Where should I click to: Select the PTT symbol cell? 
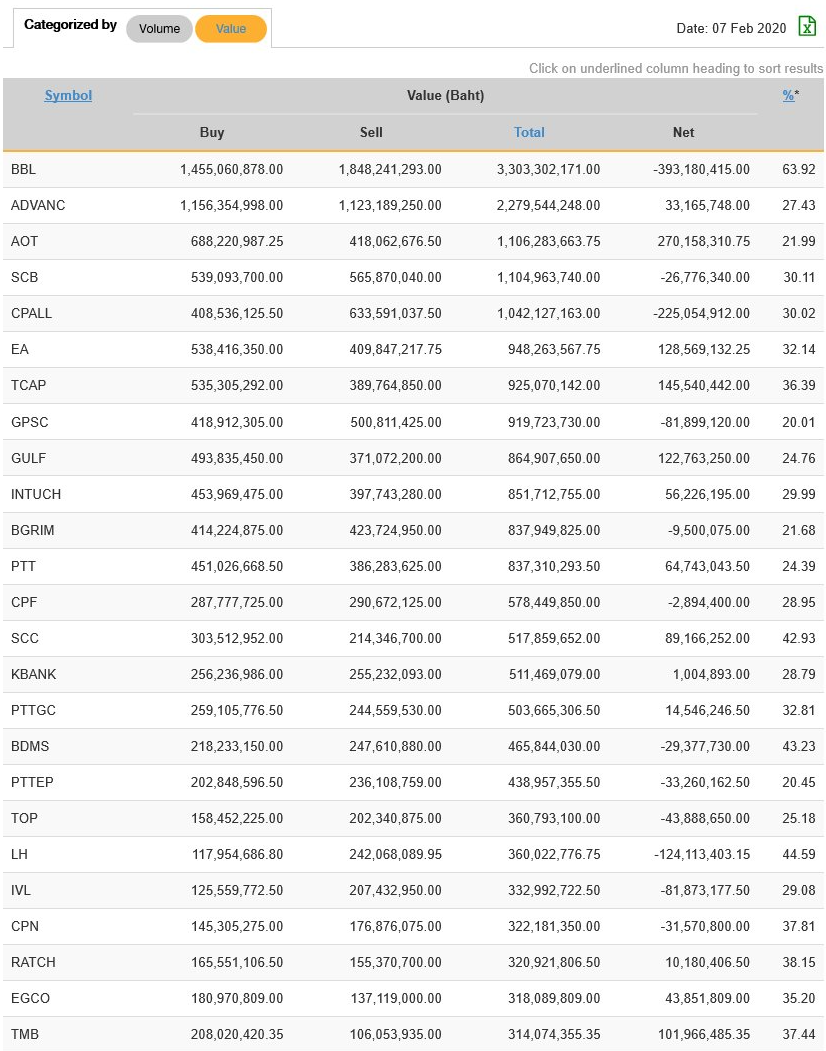[24, 566]
